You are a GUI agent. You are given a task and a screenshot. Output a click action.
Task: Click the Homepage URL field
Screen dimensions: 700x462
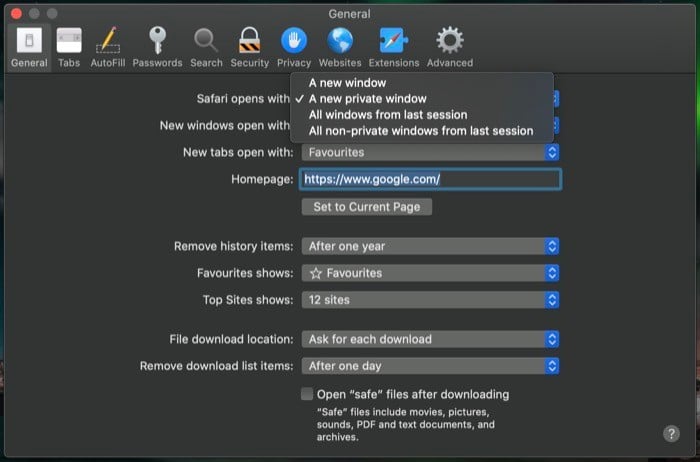tap(430, 179)
